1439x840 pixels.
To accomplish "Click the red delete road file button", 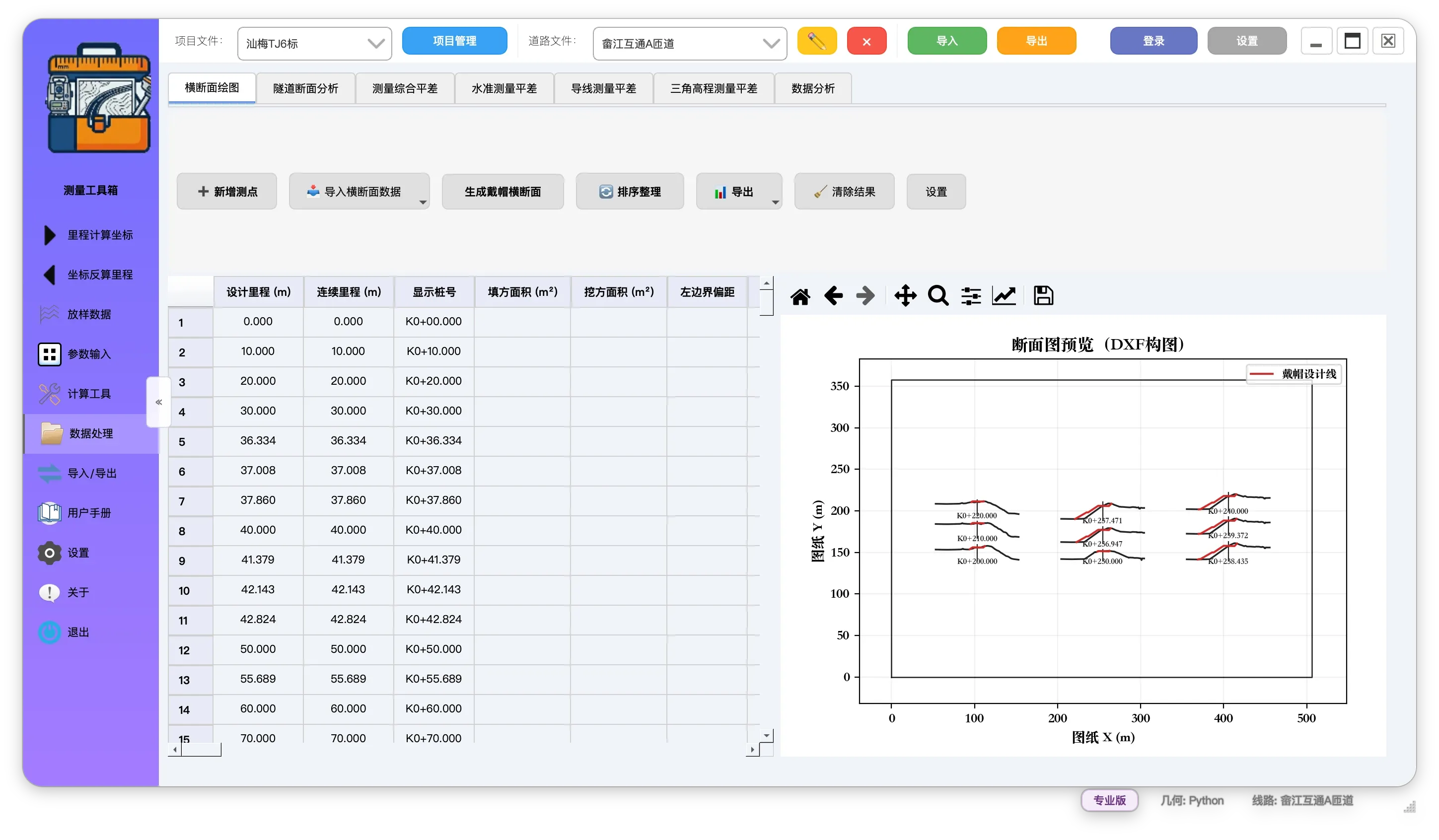I will pos(866,41).
